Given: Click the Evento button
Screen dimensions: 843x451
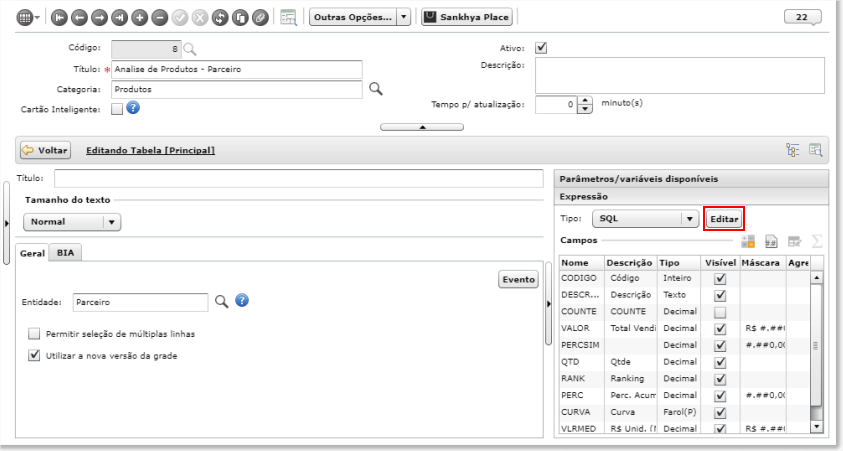Looking at the screenshot, I should [518, 280].
